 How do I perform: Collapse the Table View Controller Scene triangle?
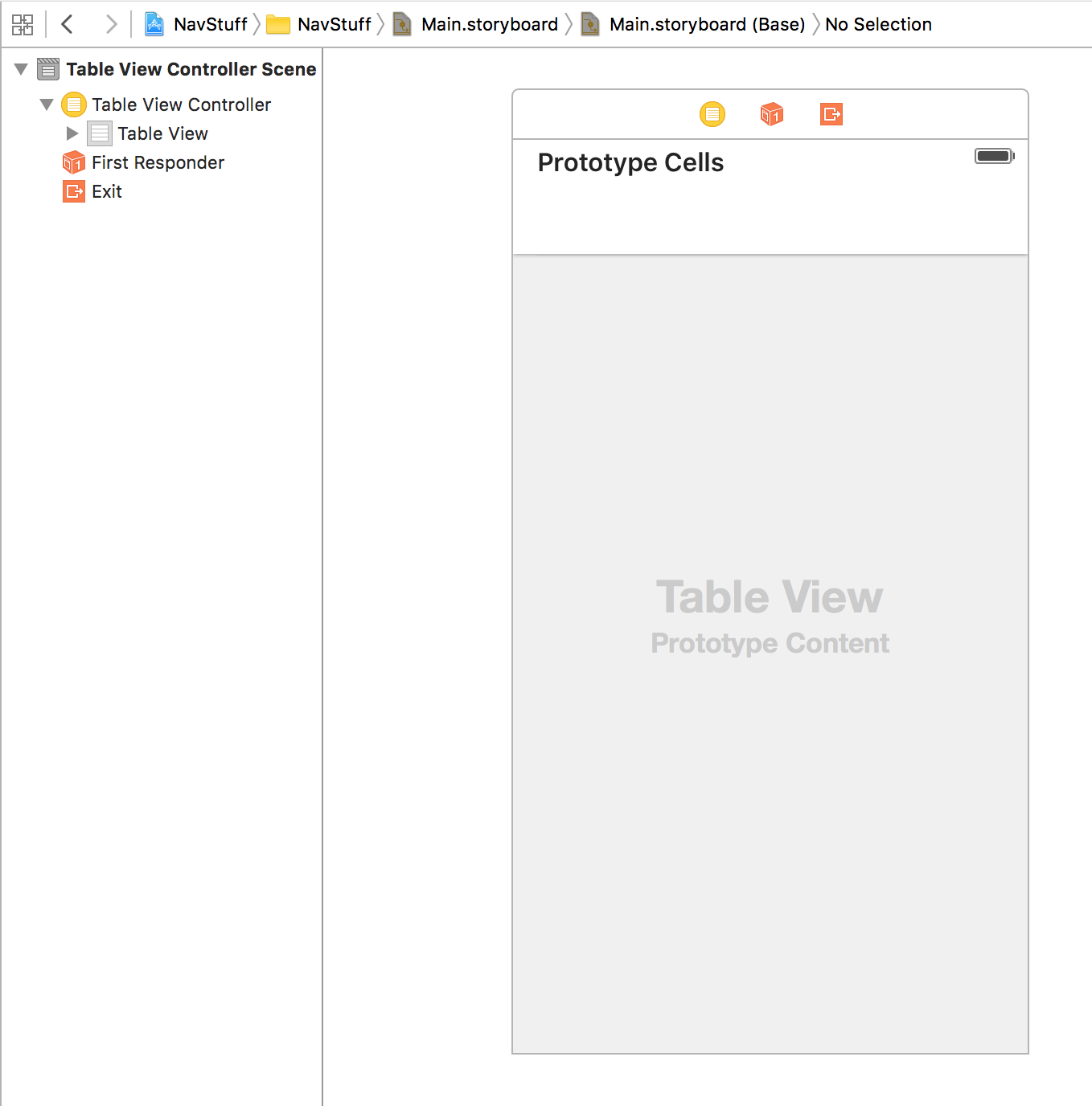(21, 69)
